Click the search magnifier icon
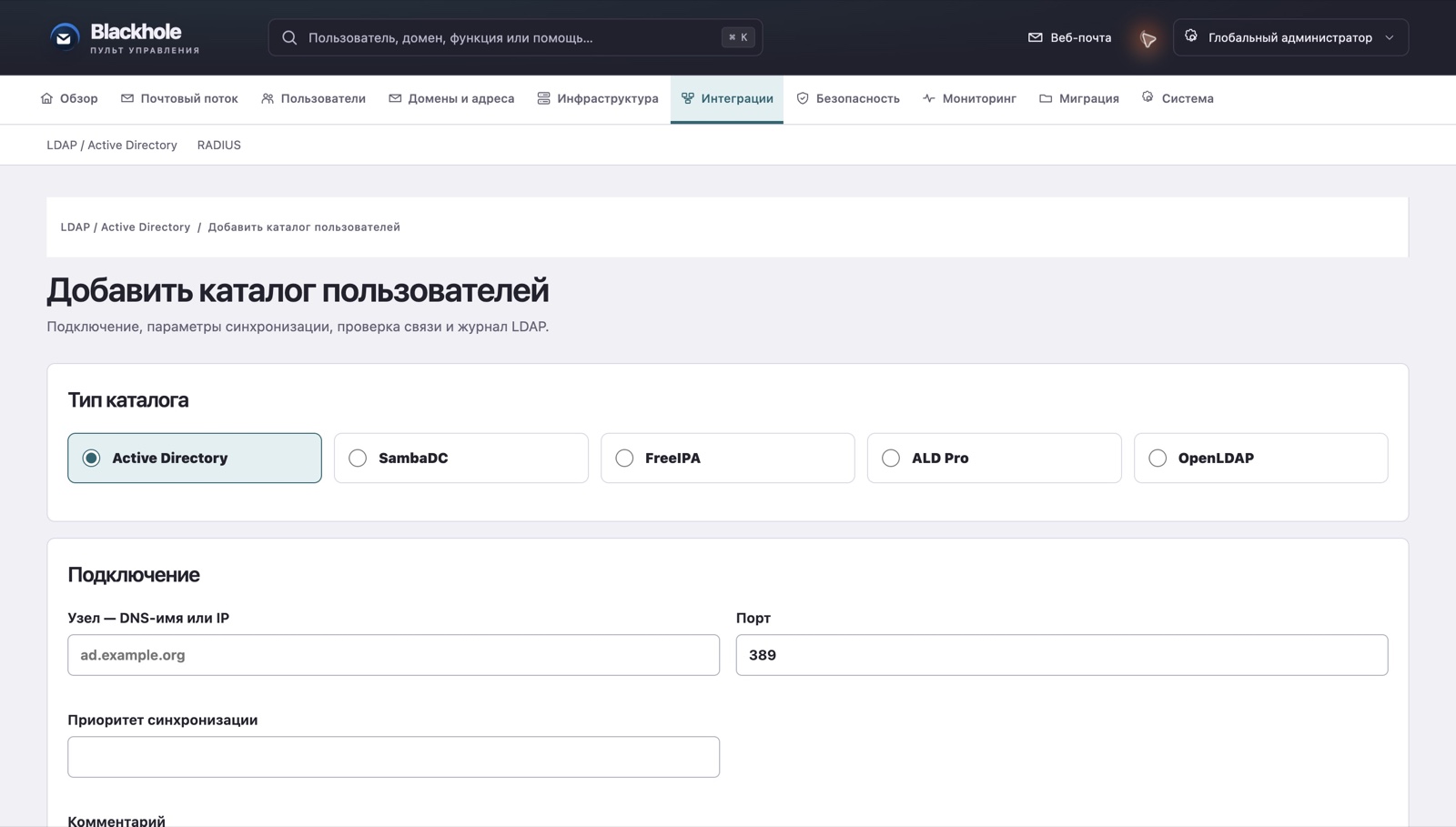Viewport: 1456px width, 827px height. pyautogui.click(x=289, y=37)
